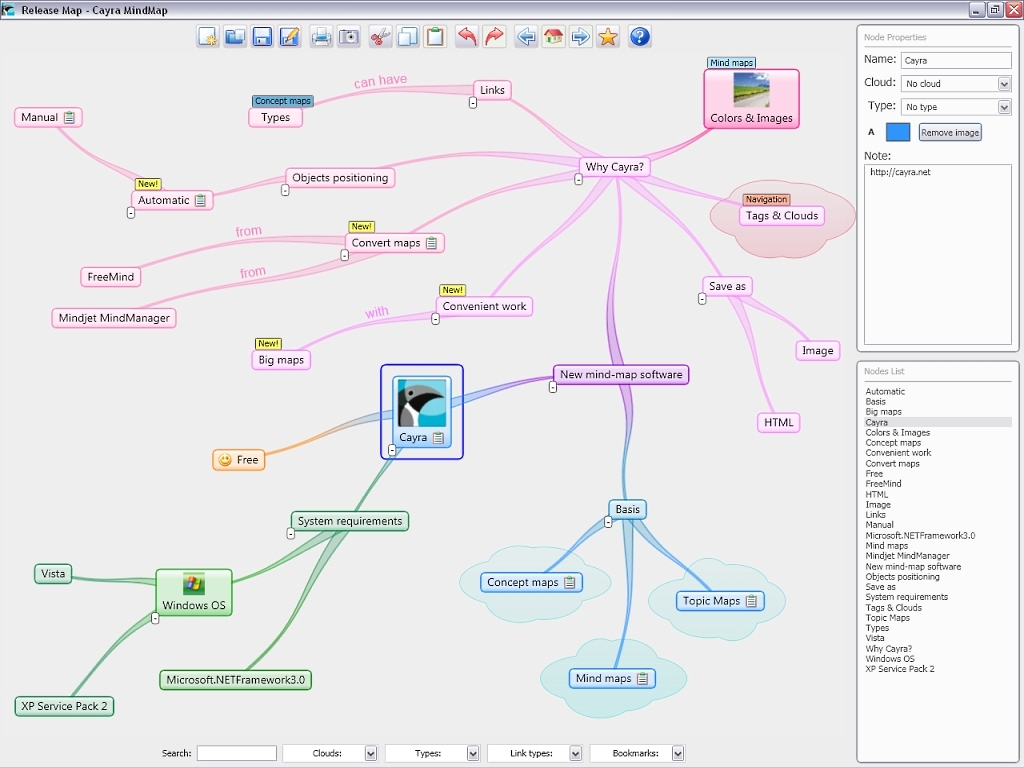Copy the selected node
1024x768 pixels.
pyautogui.click(x=408, y=37)
